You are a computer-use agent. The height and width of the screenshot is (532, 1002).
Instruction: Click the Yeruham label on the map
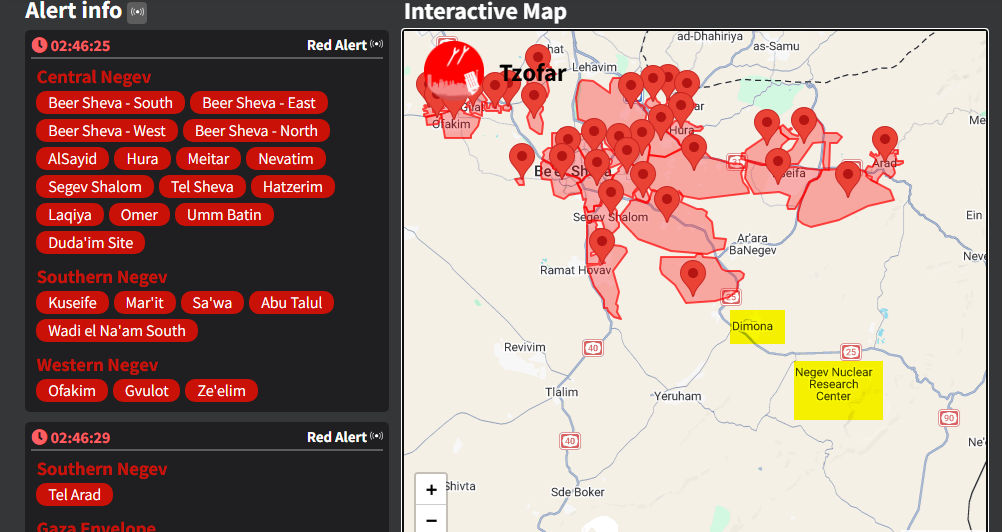click(677, 396)
